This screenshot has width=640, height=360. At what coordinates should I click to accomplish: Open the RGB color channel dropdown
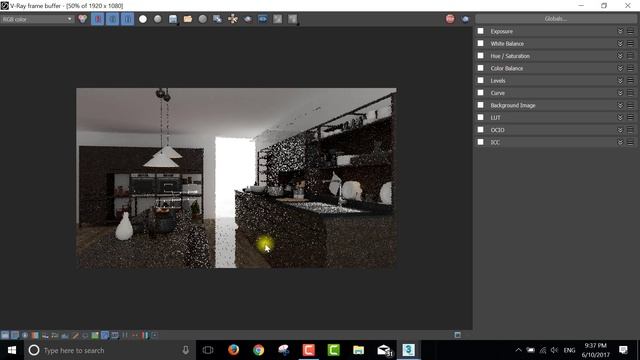pyautogui.click(x=37, y=19)
